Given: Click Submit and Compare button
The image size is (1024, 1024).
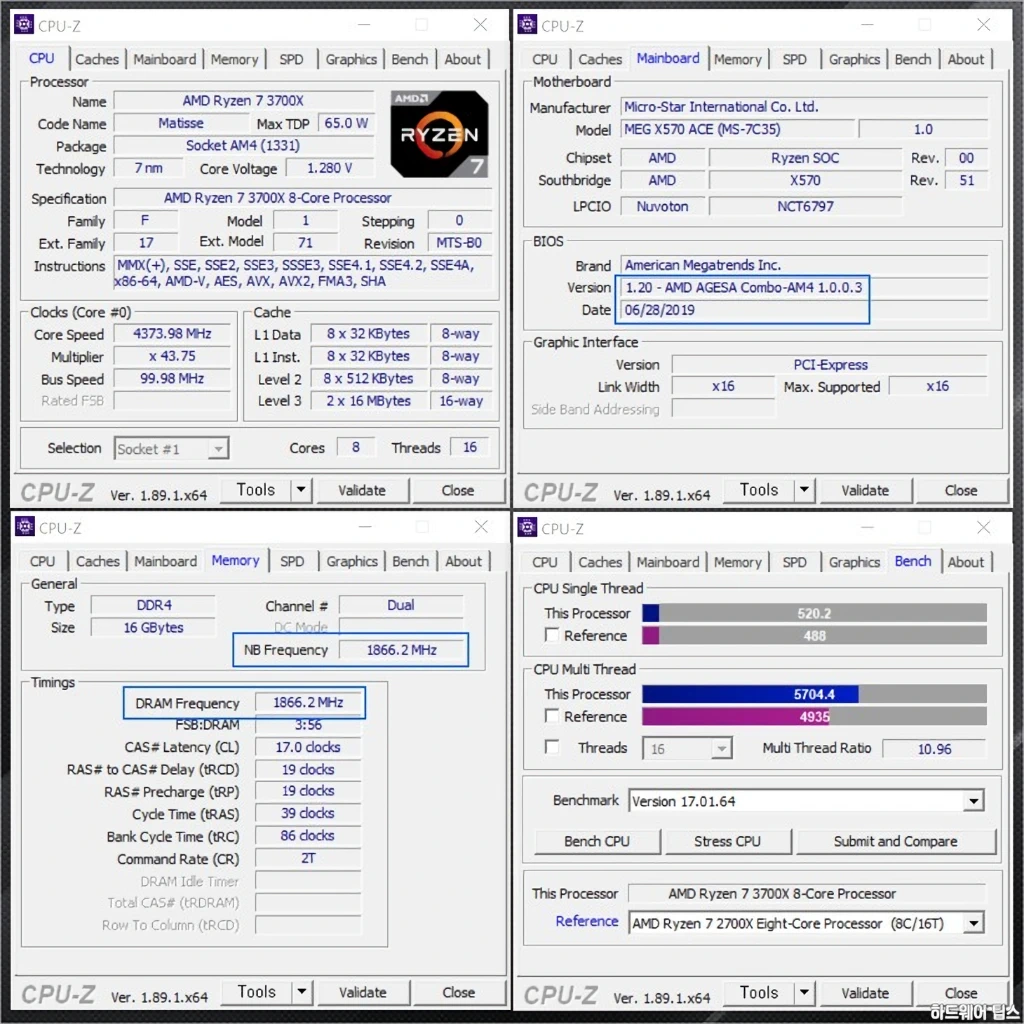Looking at the screenshot, I should tap(896, 841).
